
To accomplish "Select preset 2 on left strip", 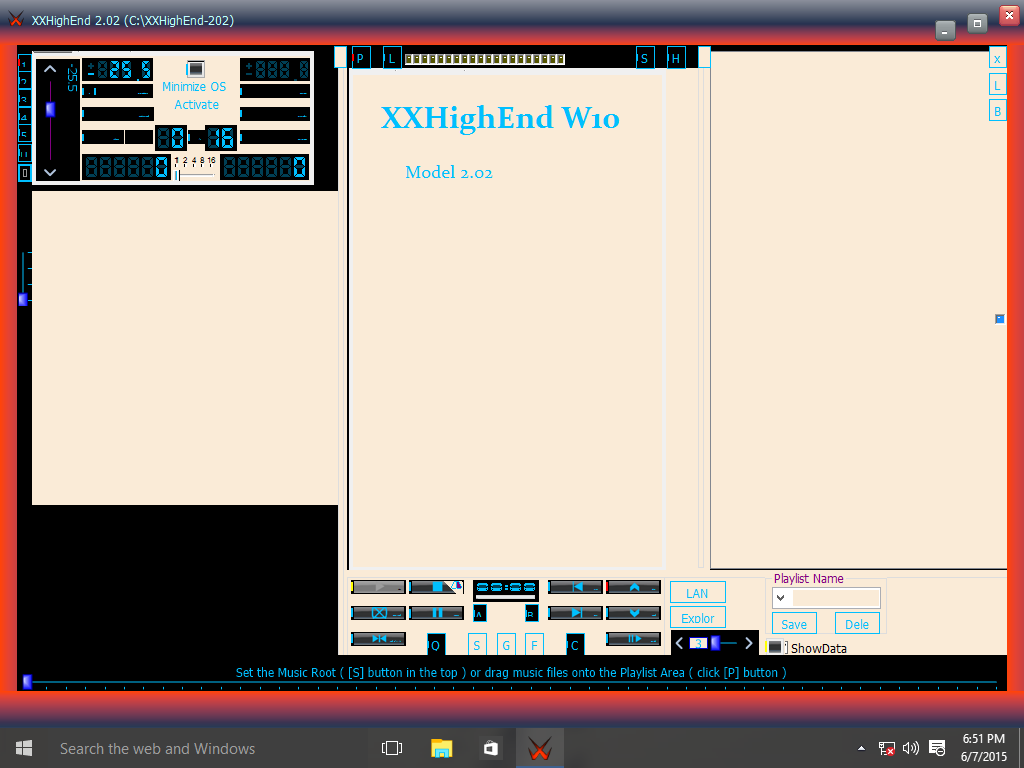I will click(24, 82).
